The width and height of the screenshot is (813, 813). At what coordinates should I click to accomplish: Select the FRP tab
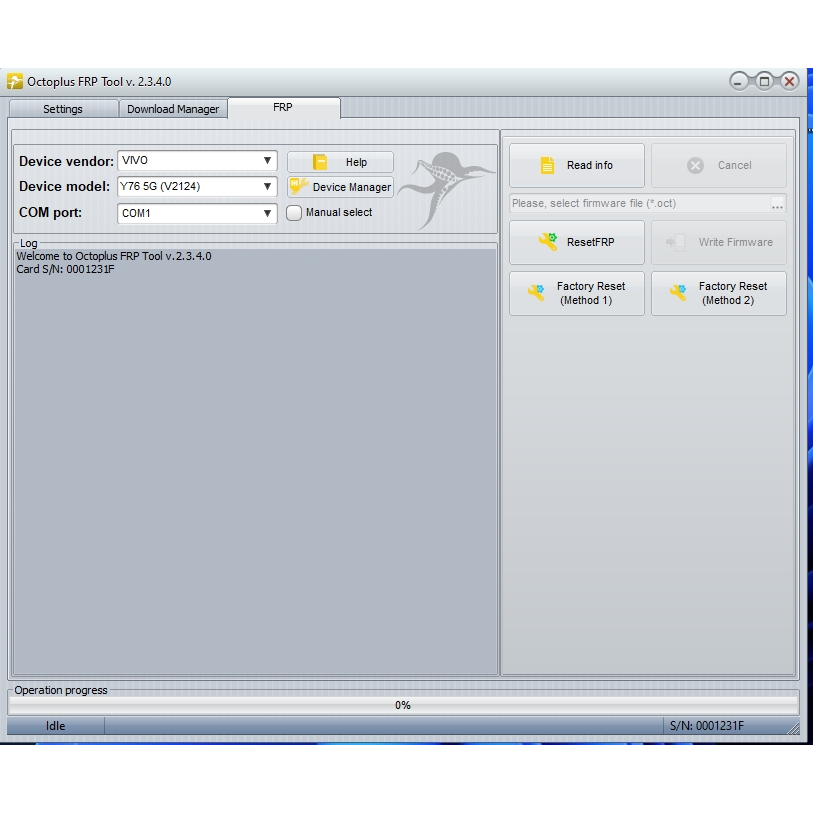point(283,107)
